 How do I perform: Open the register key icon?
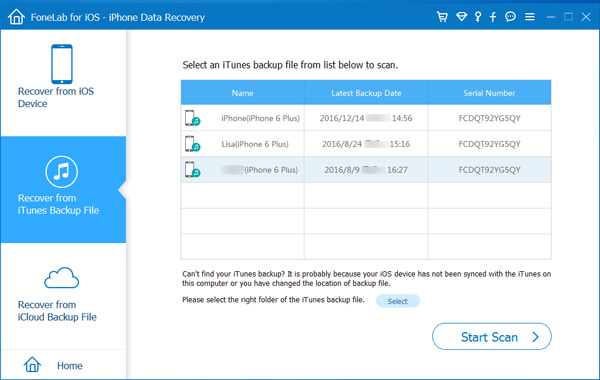click(x=478, y=17)
